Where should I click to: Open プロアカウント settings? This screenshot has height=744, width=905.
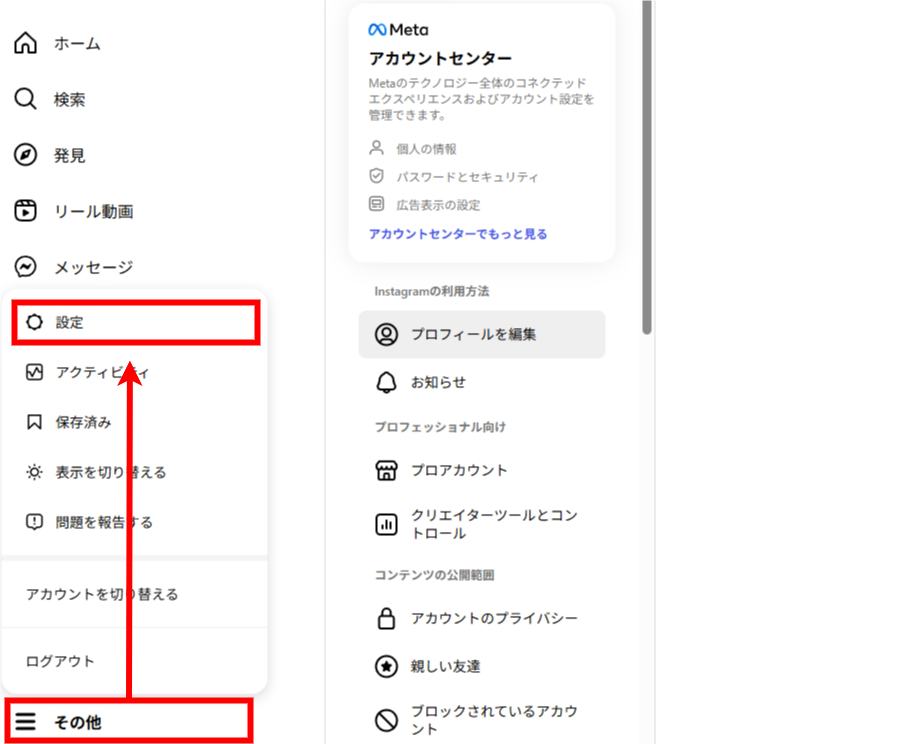coord(459,470)
